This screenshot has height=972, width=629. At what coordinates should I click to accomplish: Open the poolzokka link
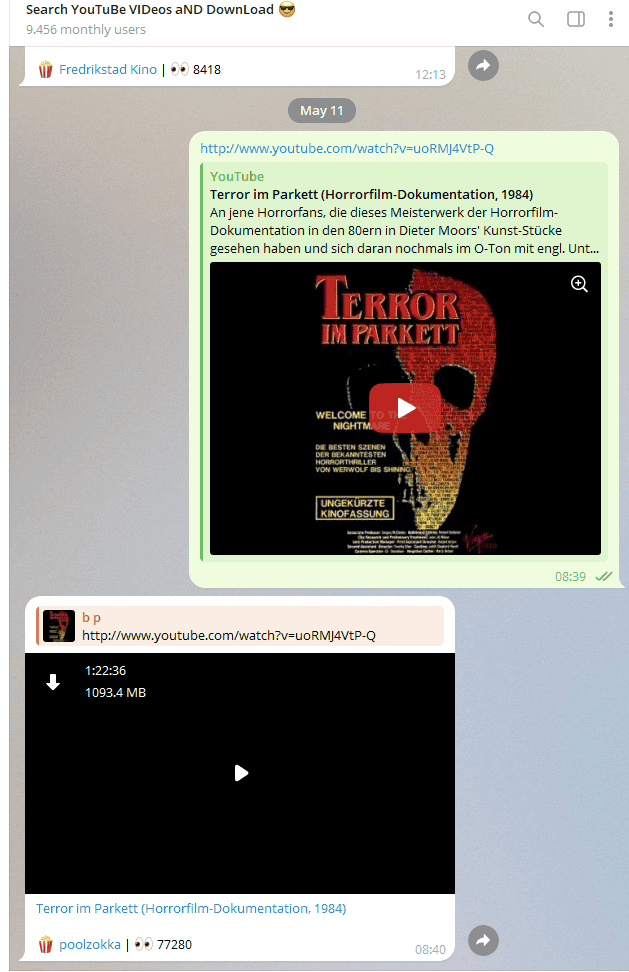tap(90, 944)
